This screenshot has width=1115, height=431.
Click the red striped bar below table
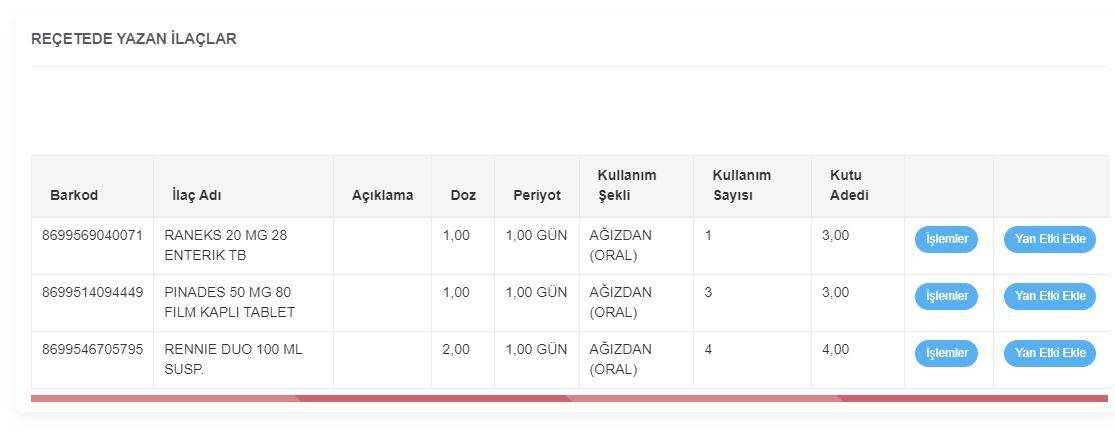[x=570, y=398]
